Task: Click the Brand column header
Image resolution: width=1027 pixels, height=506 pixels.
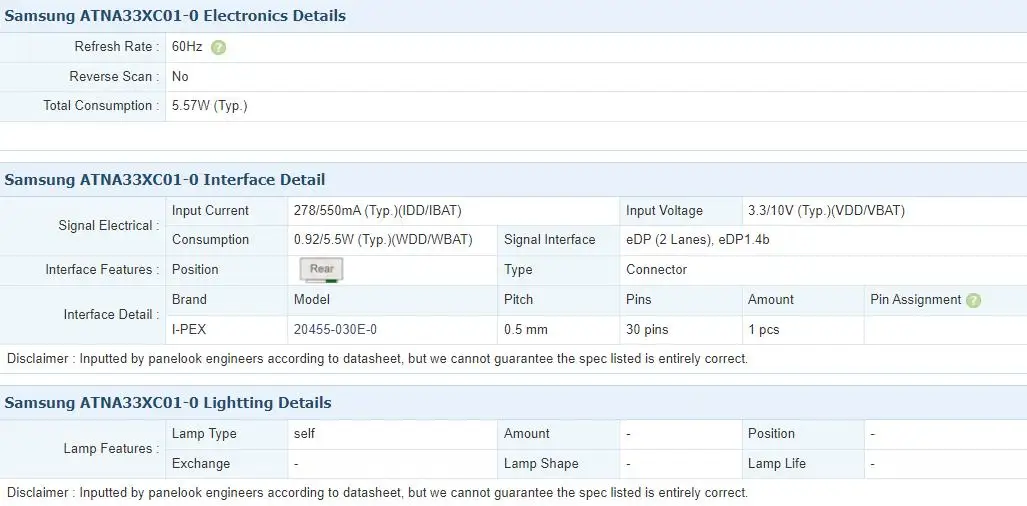Action: 189,299
